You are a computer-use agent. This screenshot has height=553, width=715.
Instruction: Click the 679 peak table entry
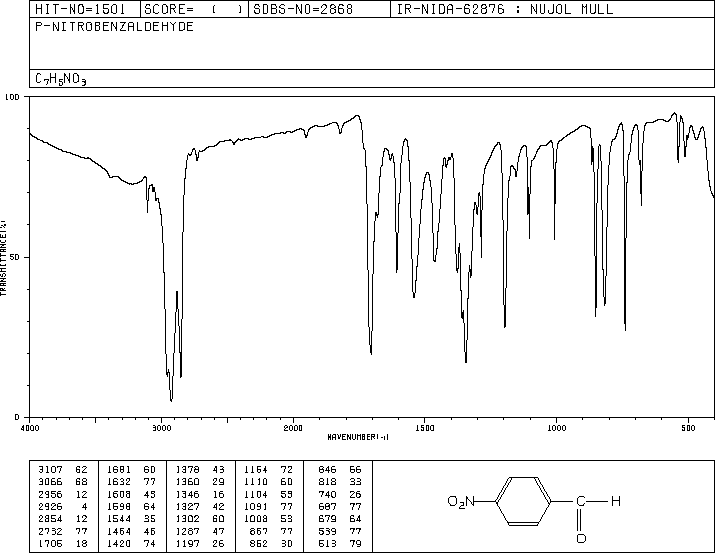click(340, 519)
